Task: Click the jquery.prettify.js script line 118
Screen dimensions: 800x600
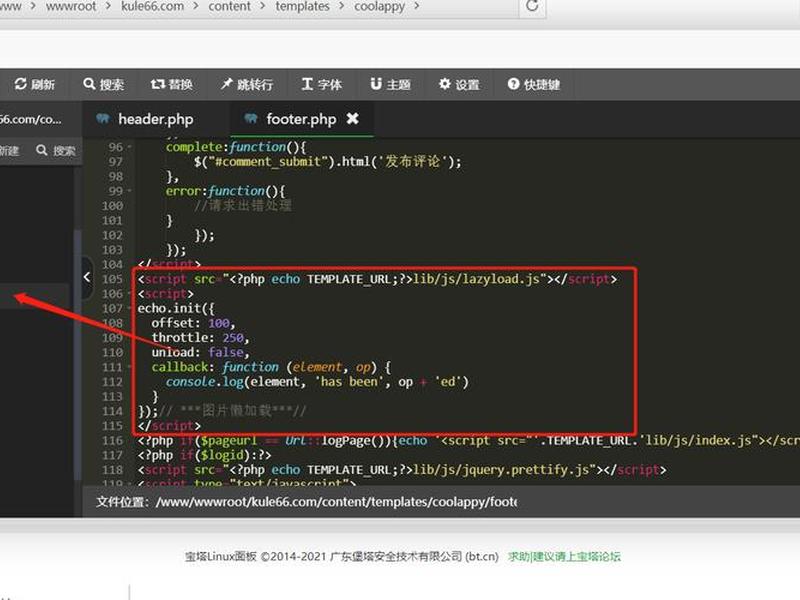Action: tap(402, 469)
